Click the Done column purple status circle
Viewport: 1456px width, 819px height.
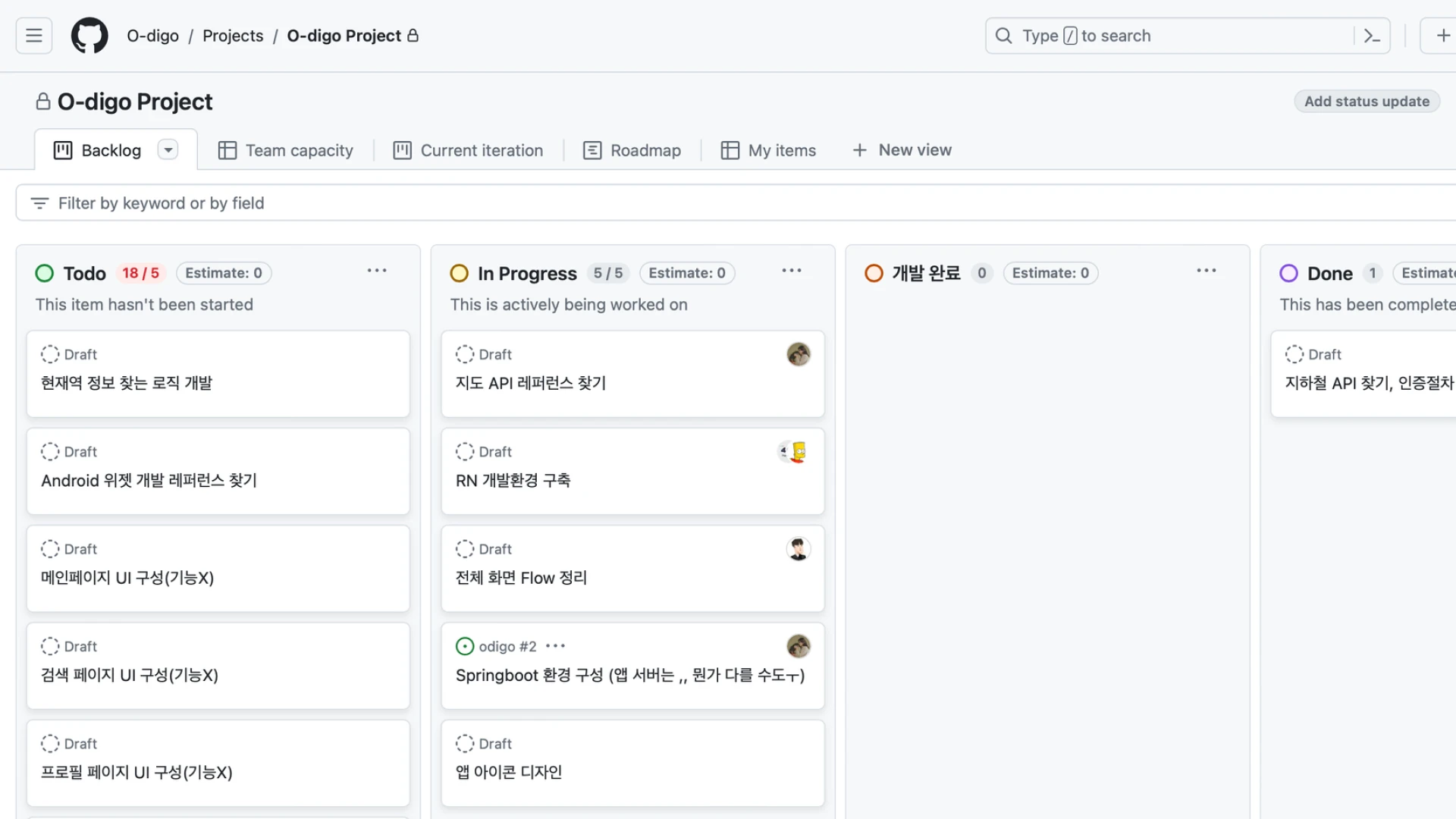click(x=1288, y=273)
